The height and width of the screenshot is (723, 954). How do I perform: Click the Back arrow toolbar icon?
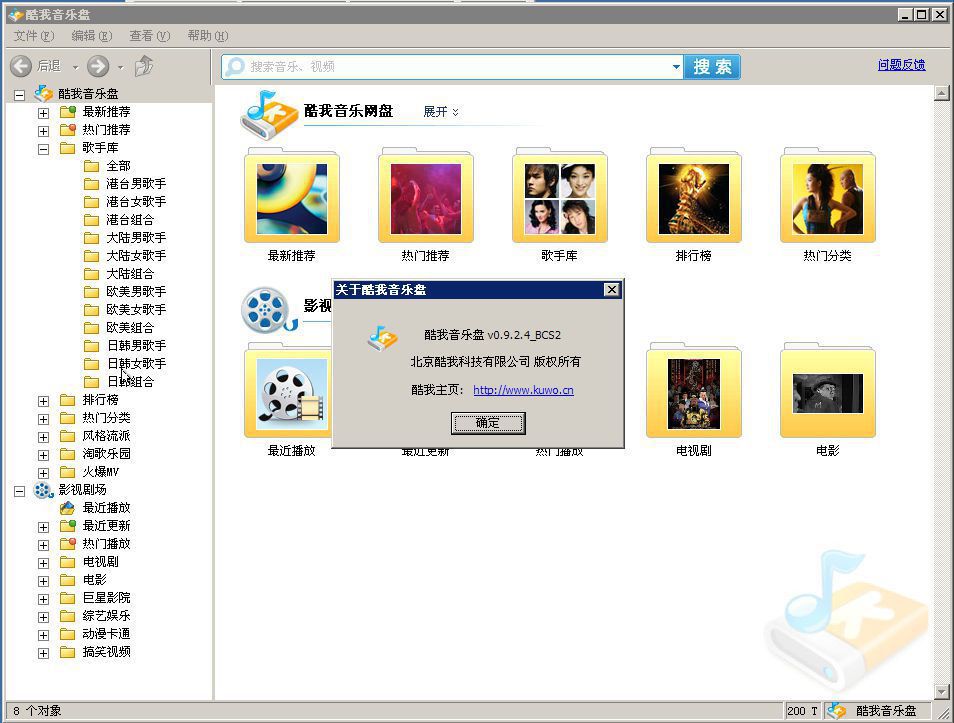(x=21, y=66)
